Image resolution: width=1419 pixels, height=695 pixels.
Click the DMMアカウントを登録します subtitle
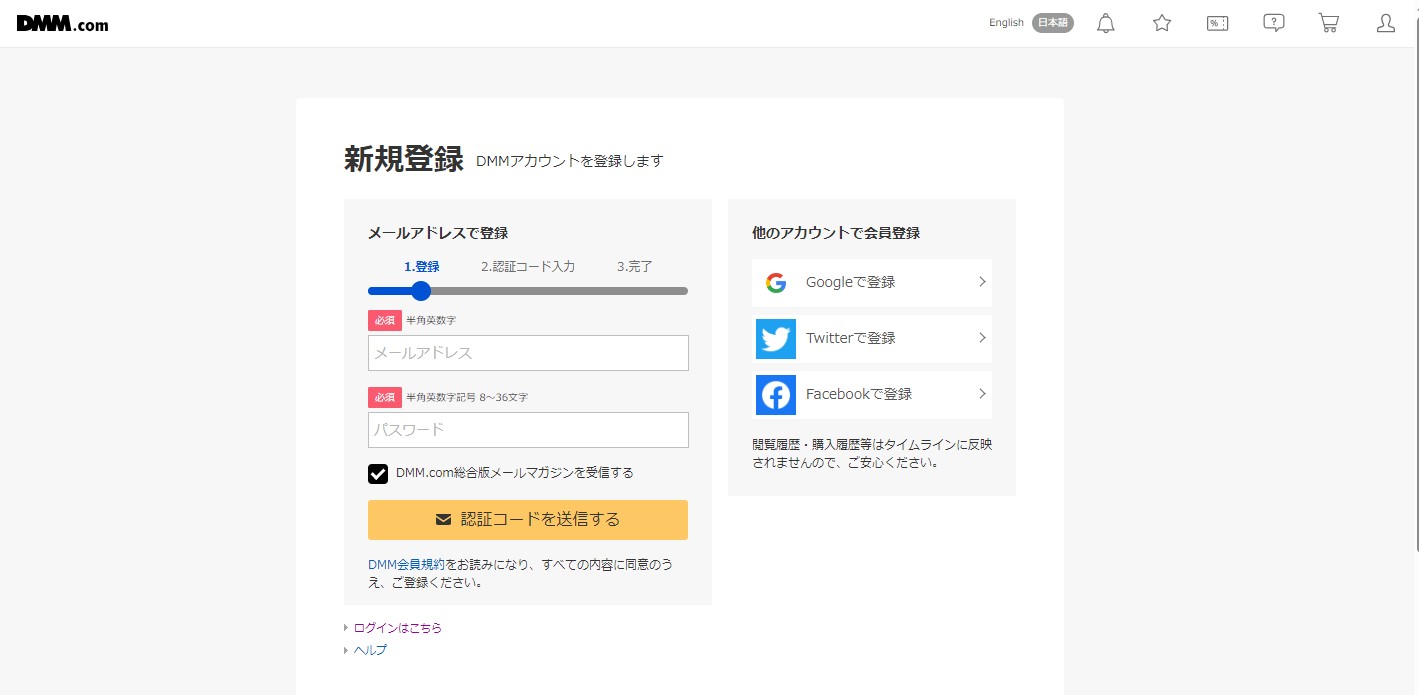(x=570, y=161)
